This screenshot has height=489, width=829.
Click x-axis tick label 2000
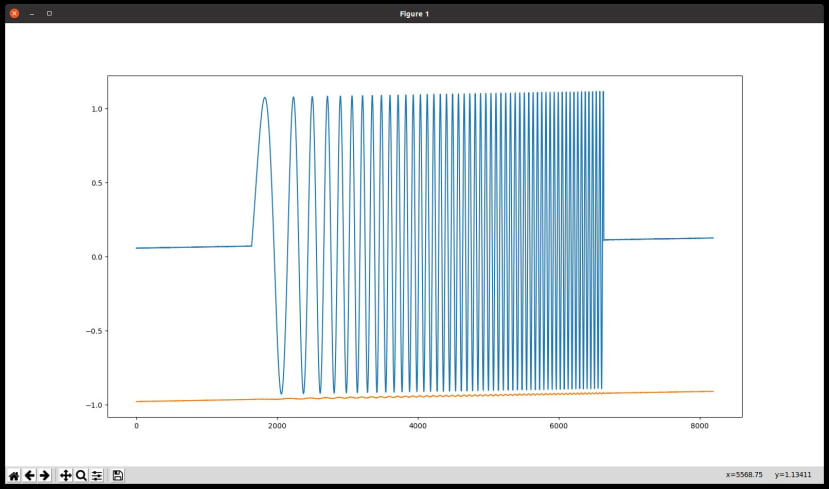click(x=277, y=426)
